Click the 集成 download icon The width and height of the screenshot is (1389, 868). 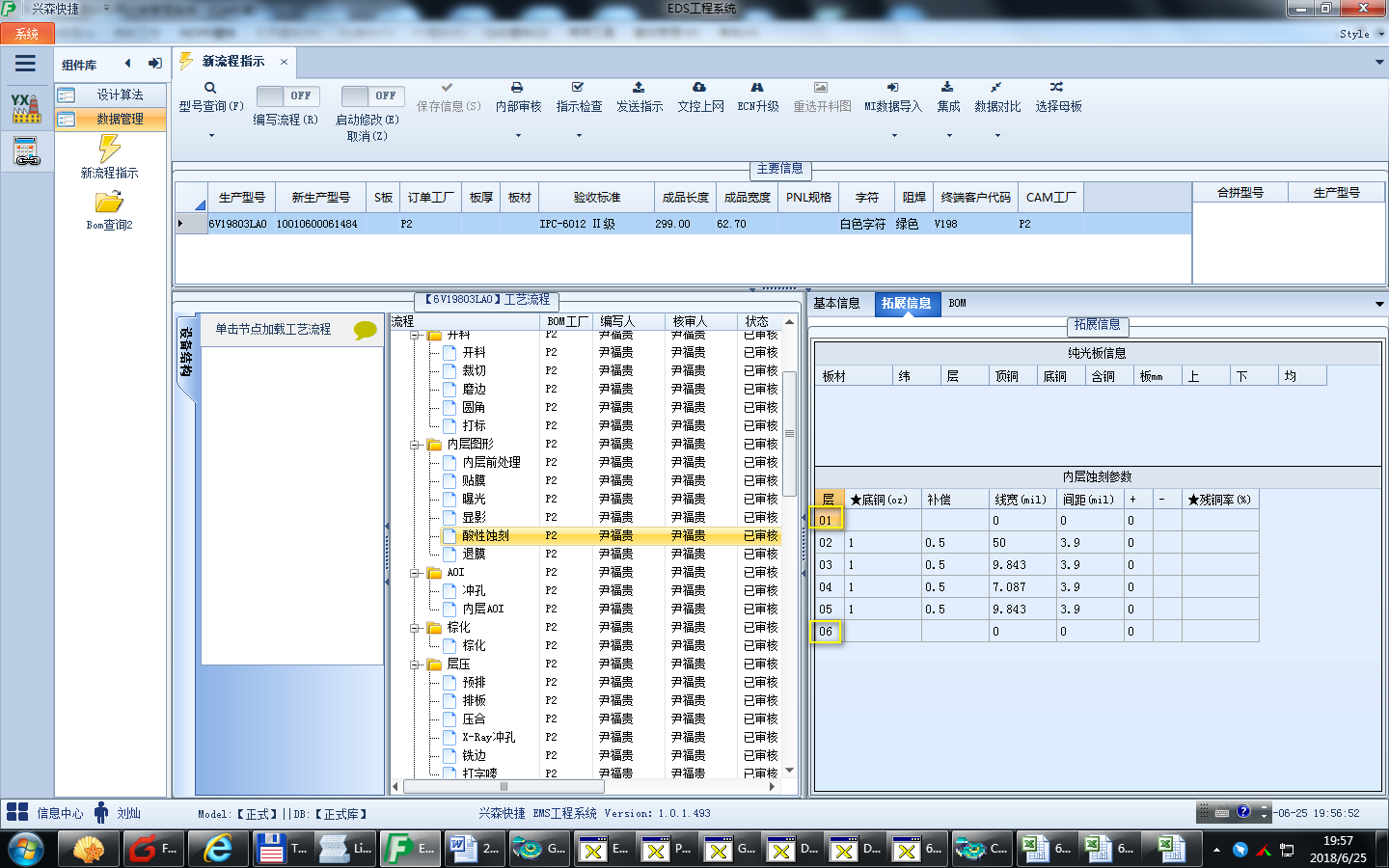click(x=947, y=88)
